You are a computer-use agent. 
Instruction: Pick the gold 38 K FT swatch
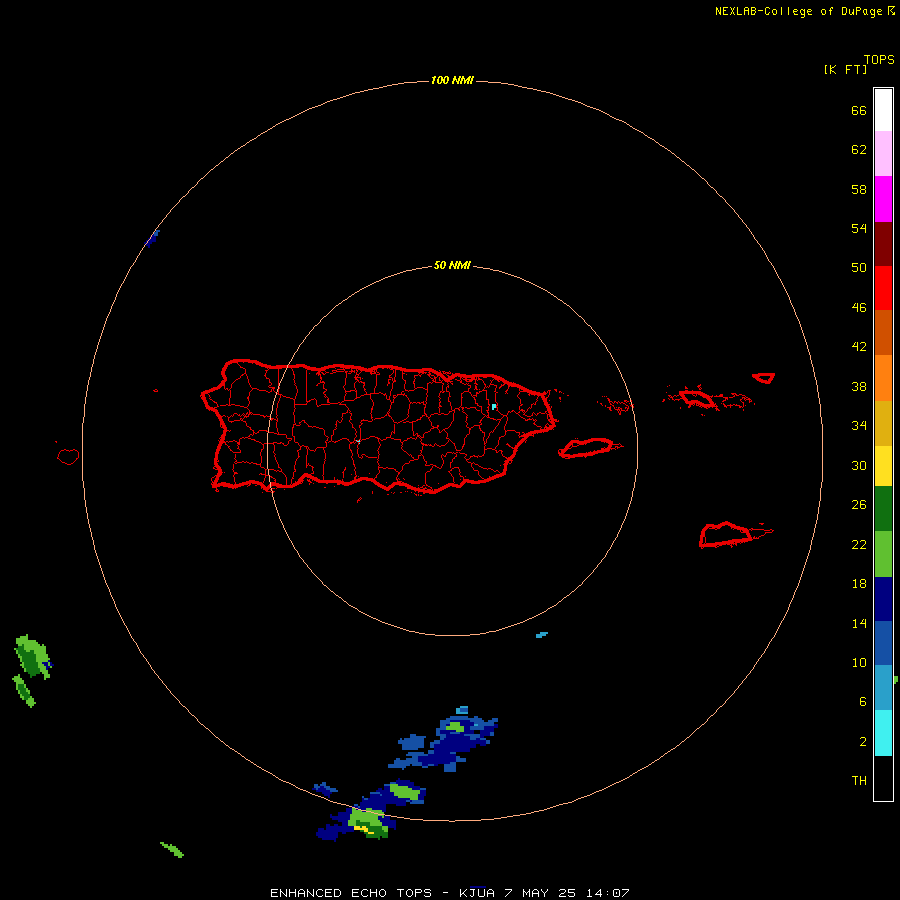(x=883, y=423)
